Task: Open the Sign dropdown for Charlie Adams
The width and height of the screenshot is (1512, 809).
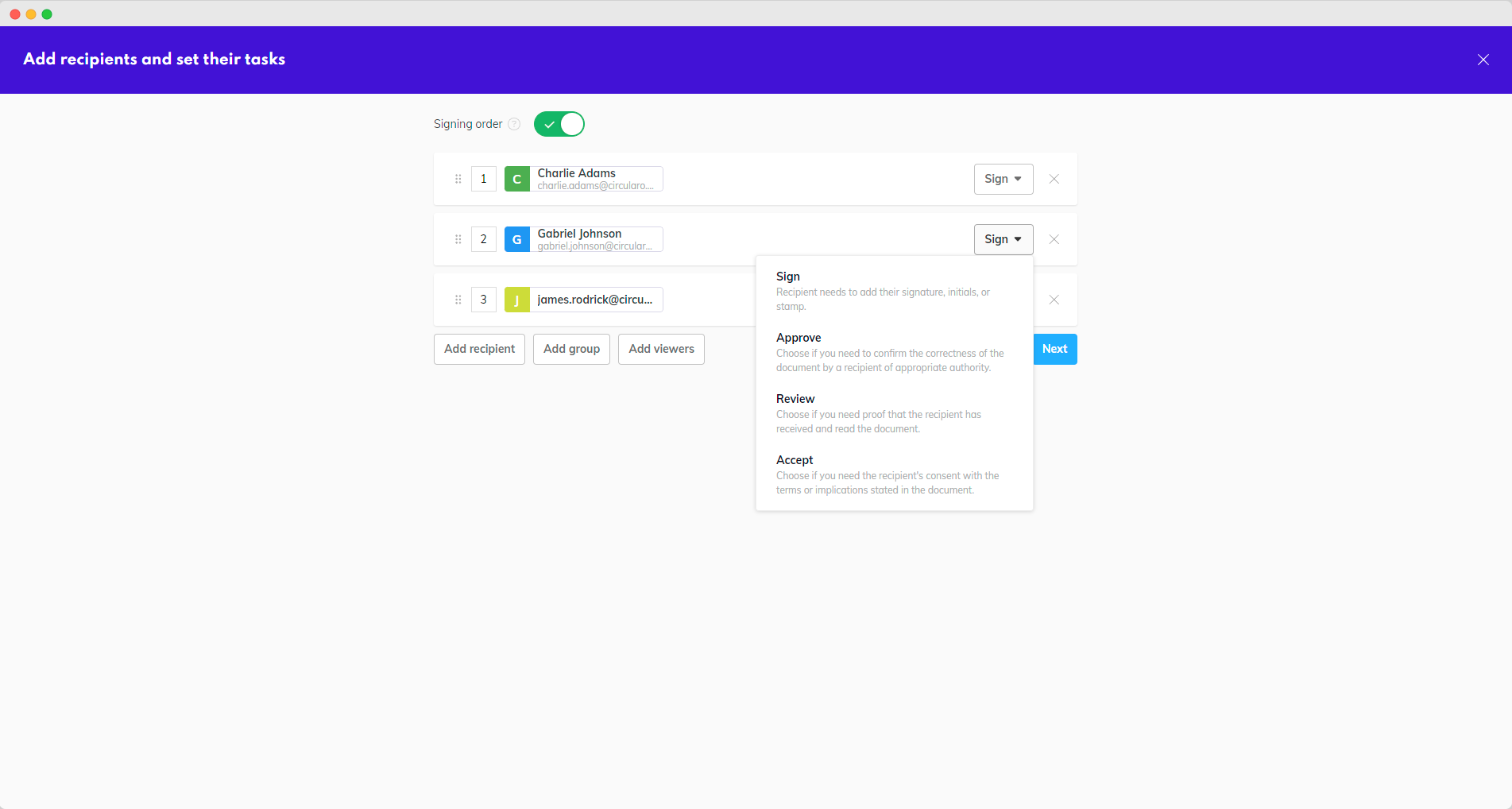Action: pos(1003,179)
